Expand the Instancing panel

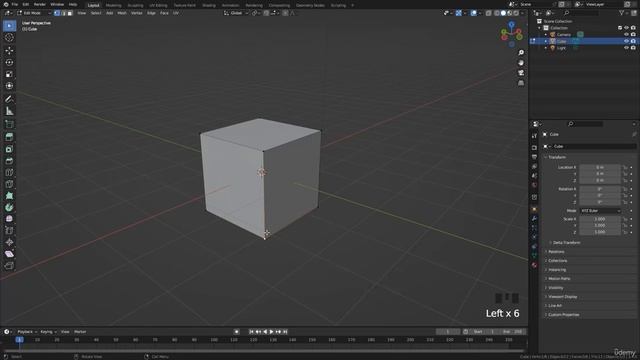556,270
